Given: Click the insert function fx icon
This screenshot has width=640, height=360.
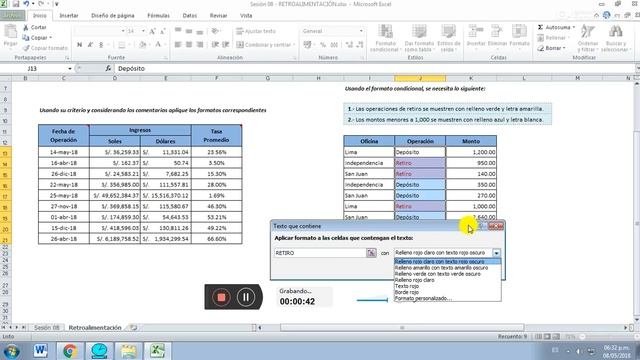Looking at the screenshot, I should (x=108, y=69).
